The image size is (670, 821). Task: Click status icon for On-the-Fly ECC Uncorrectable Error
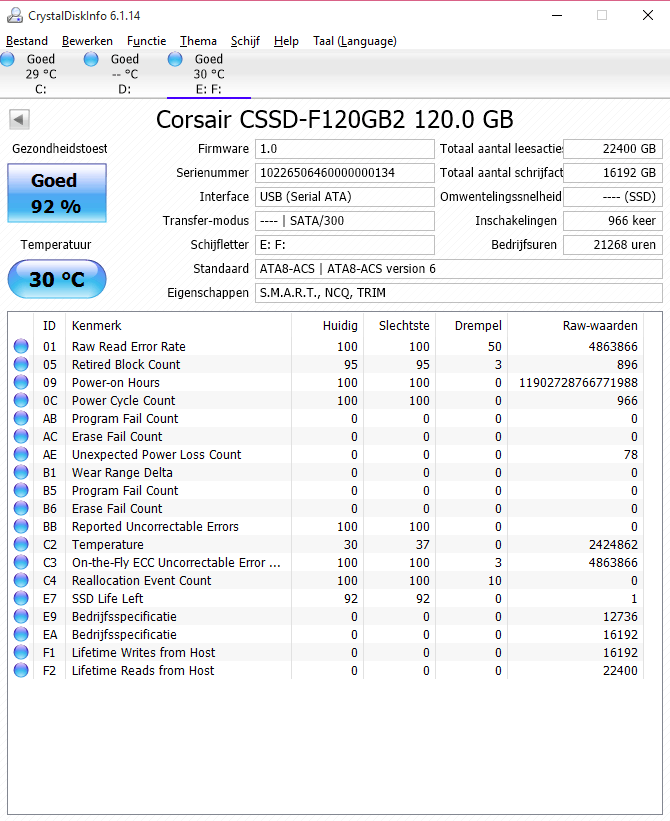coord(21,562)
